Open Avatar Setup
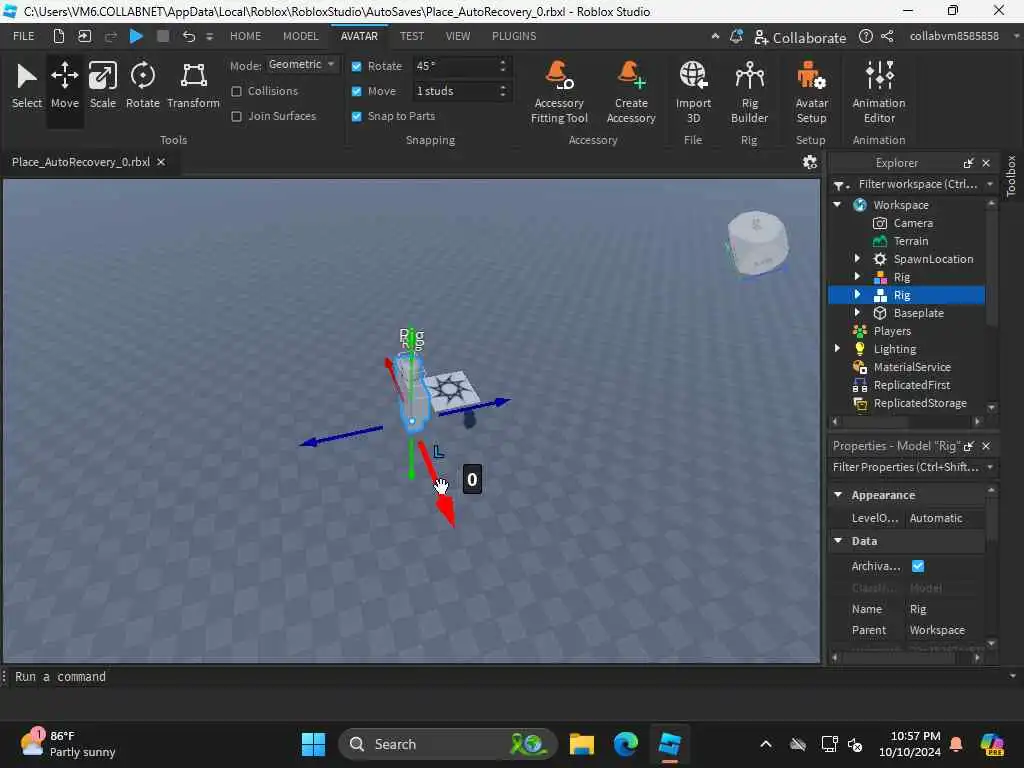 (x=811, y=91)
